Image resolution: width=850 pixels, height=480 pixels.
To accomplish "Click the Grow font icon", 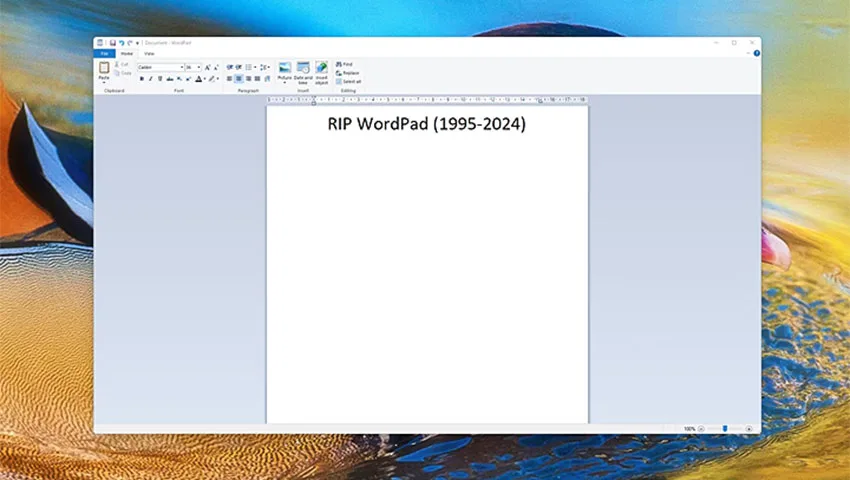I will [x=207, y=67].
